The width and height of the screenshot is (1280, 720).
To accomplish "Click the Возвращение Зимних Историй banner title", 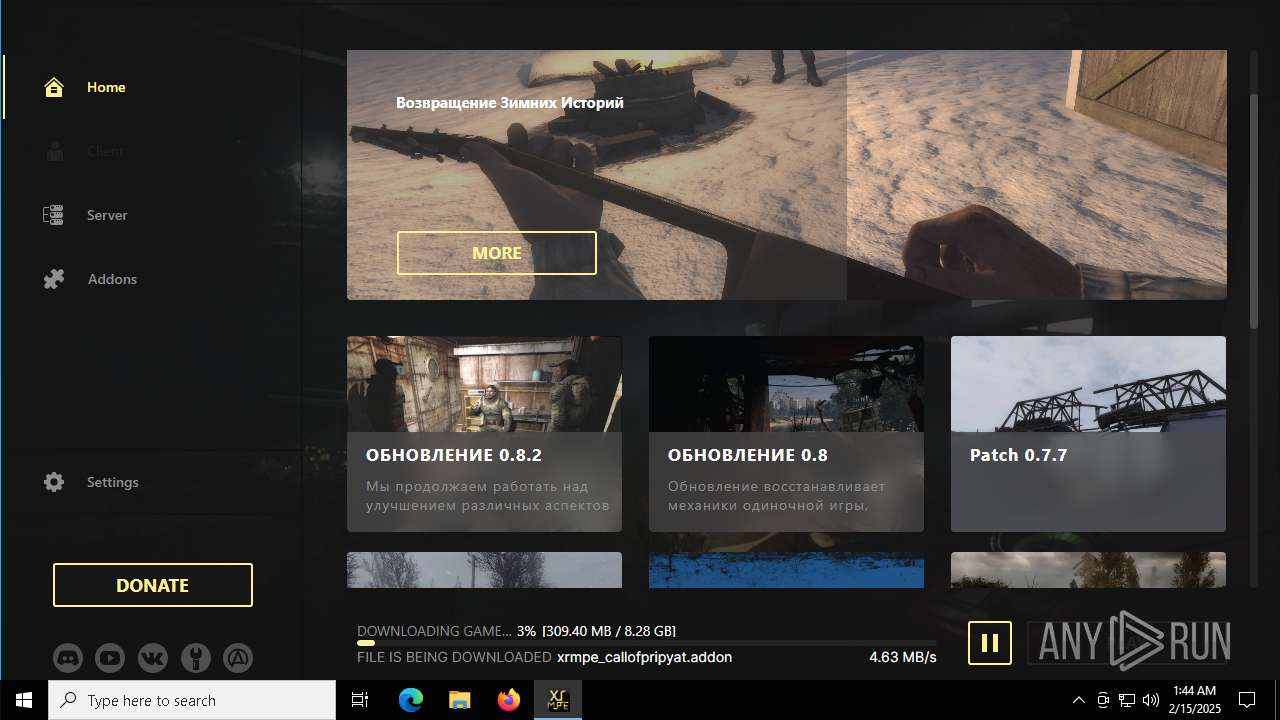I will [x=510, y=102].
